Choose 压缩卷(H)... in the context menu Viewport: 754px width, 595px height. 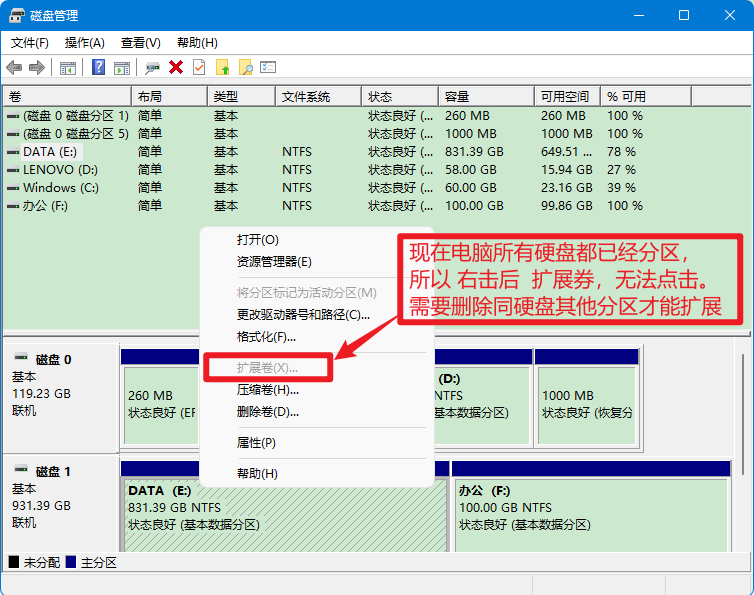pyautogui.click(x=317, y=390)
